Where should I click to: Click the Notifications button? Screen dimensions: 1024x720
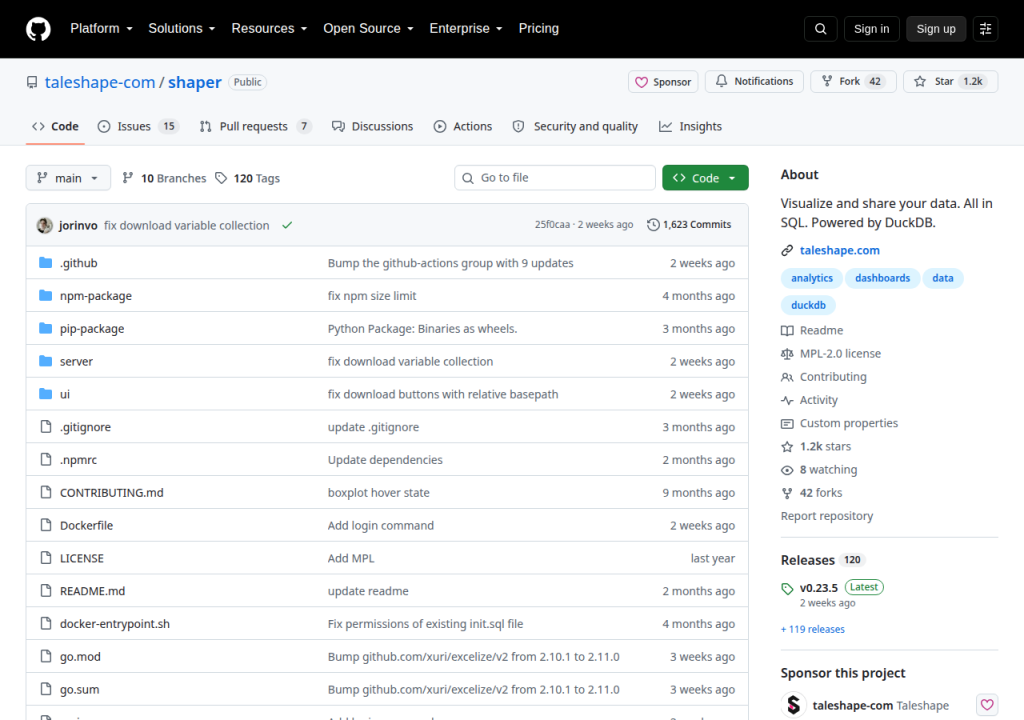(x=754, y=82)
